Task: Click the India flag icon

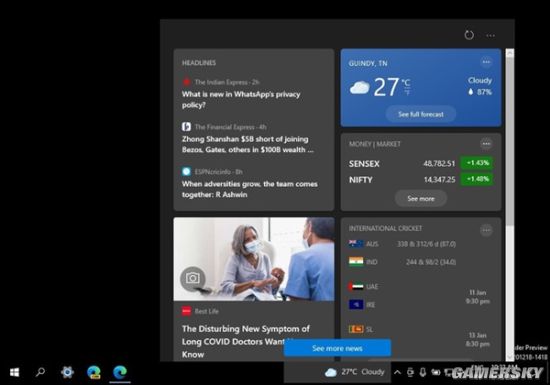Action: tap(356, 262)
